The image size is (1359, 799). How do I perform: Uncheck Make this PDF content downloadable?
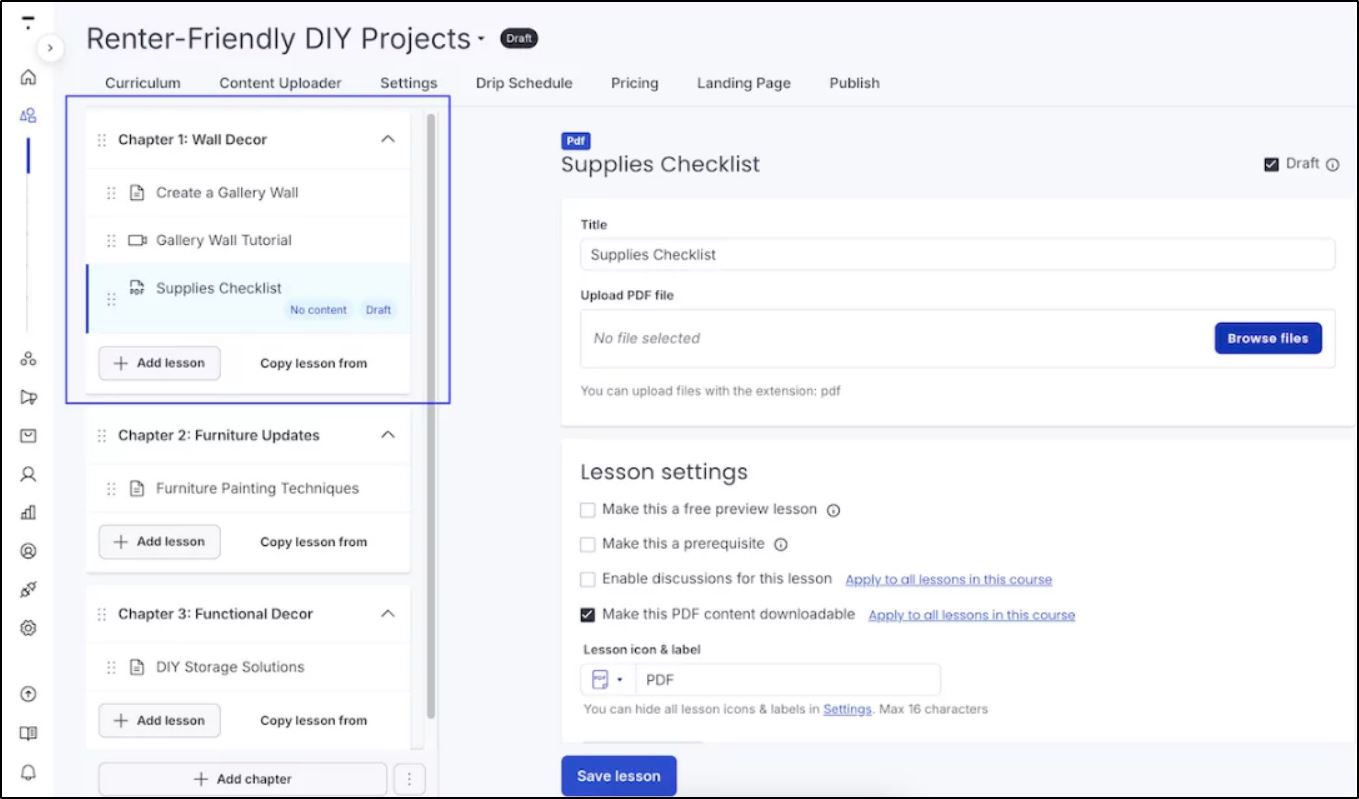tap(588, 614)
